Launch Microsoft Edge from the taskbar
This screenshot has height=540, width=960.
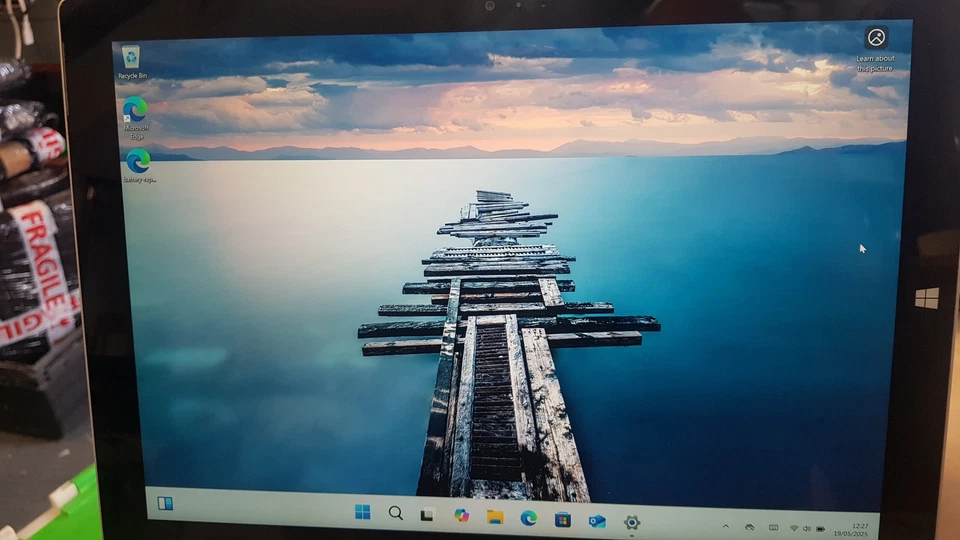[529, 519]
